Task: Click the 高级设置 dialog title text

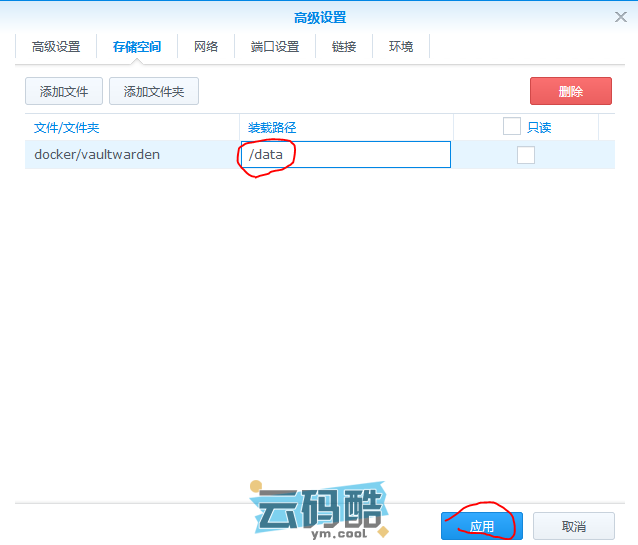Action: tap(319, 17)
